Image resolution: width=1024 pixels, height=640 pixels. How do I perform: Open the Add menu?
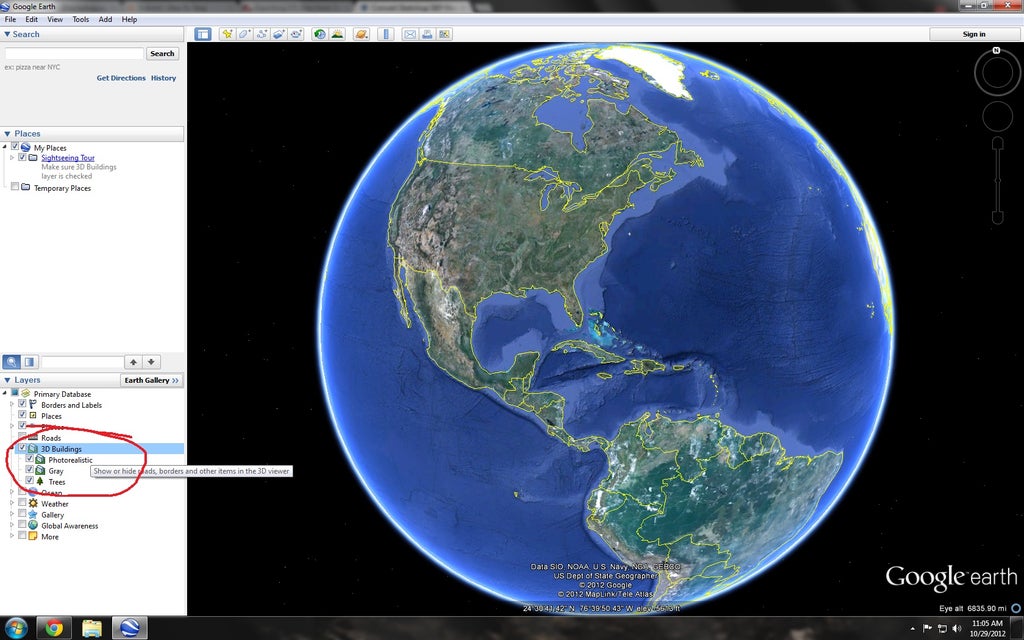coord(105,20)
